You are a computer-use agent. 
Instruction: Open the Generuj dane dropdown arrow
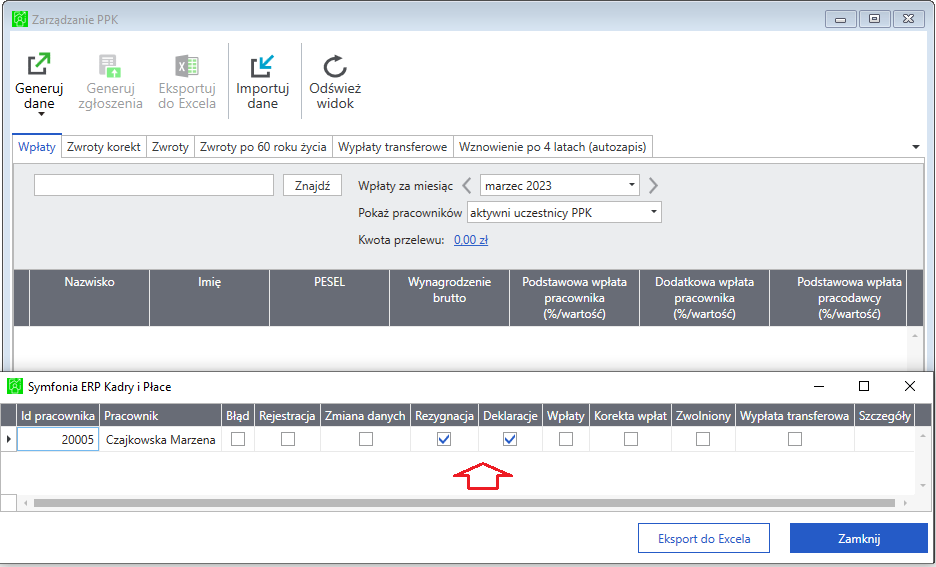pyautogui.click(x=41, y=114)
